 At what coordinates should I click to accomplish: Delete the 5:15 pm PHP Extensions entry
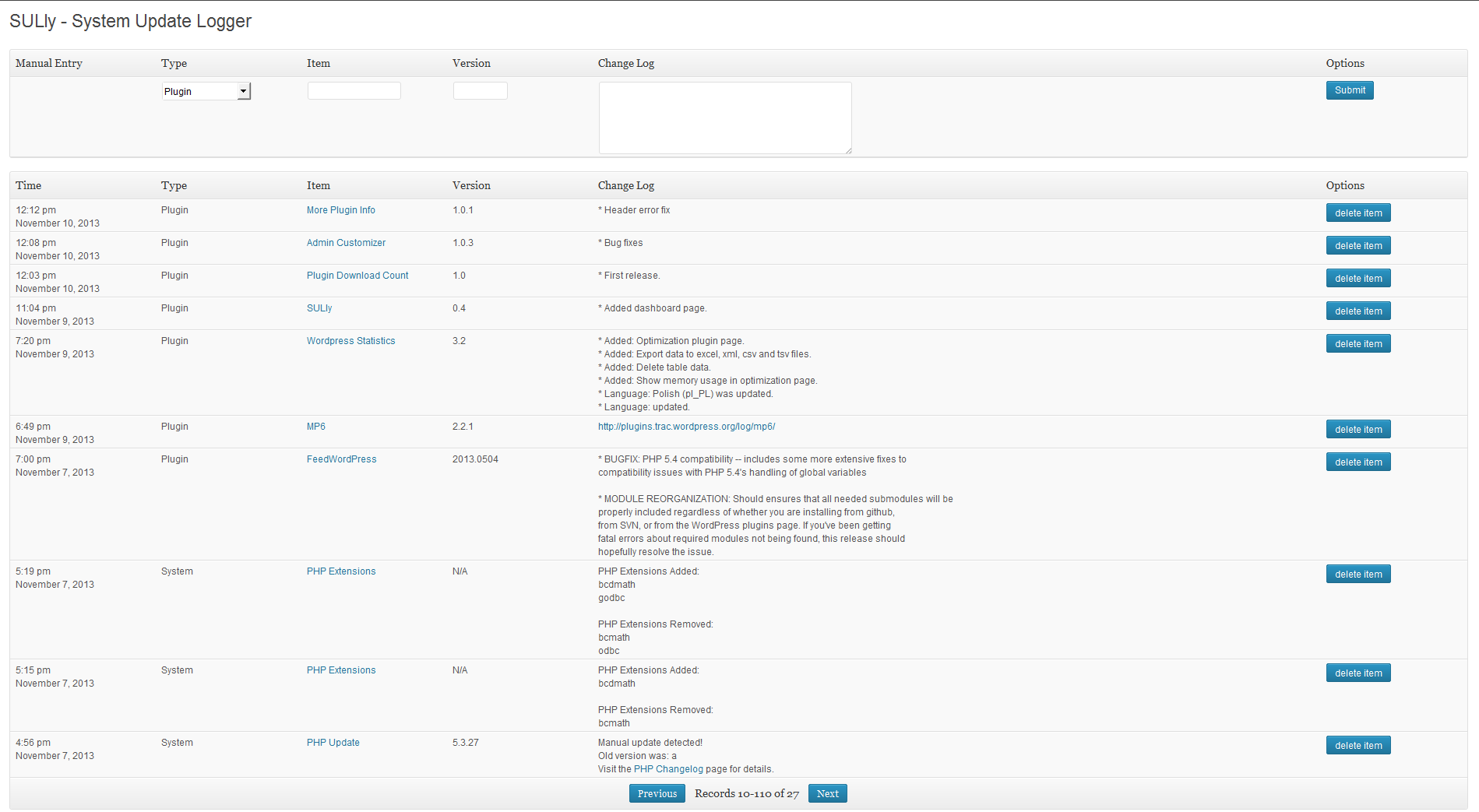click(x=1358, y=673)
